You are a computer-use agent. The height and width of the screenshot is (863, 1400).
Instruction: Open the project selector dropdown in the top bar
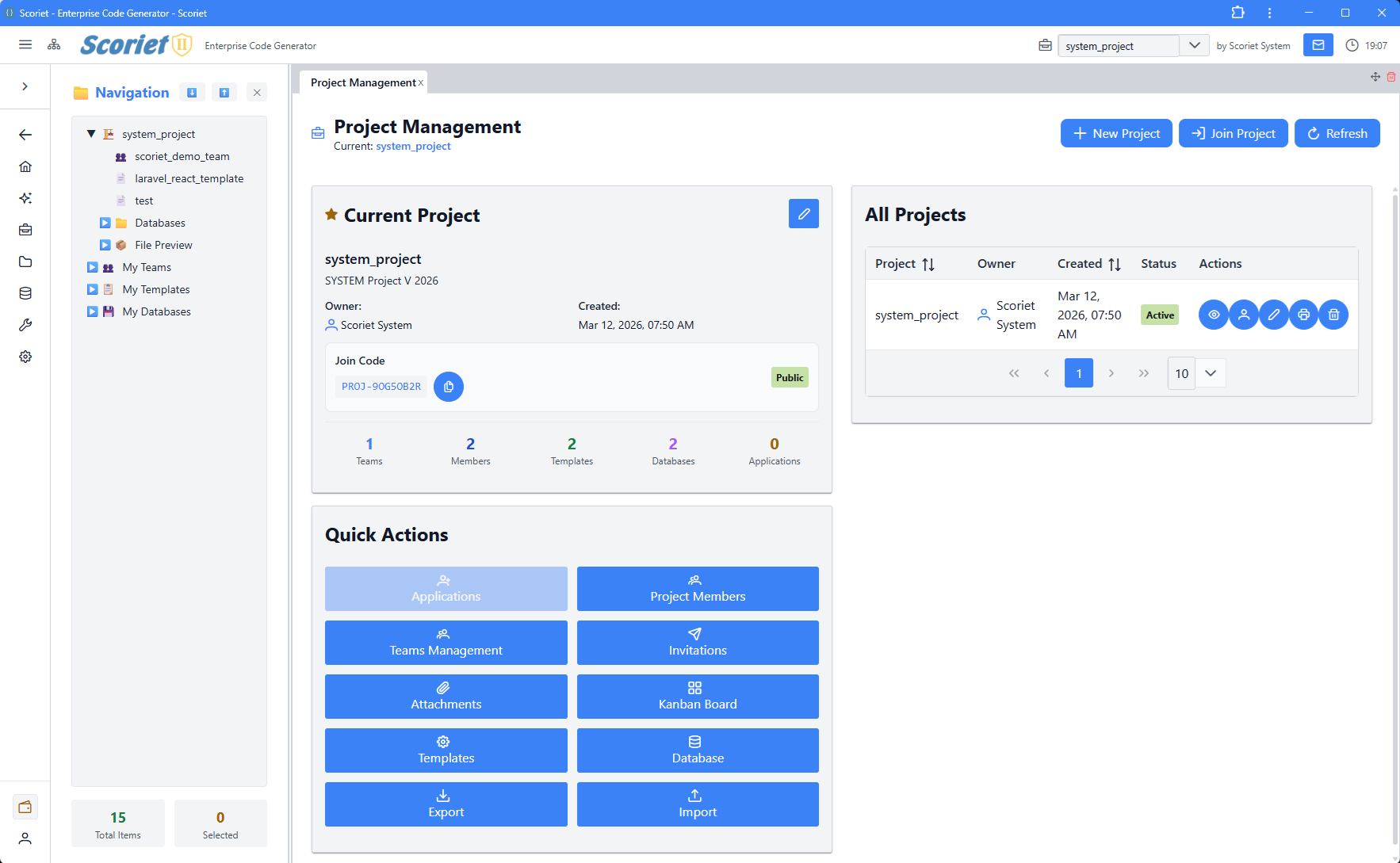pos(1194,45)
